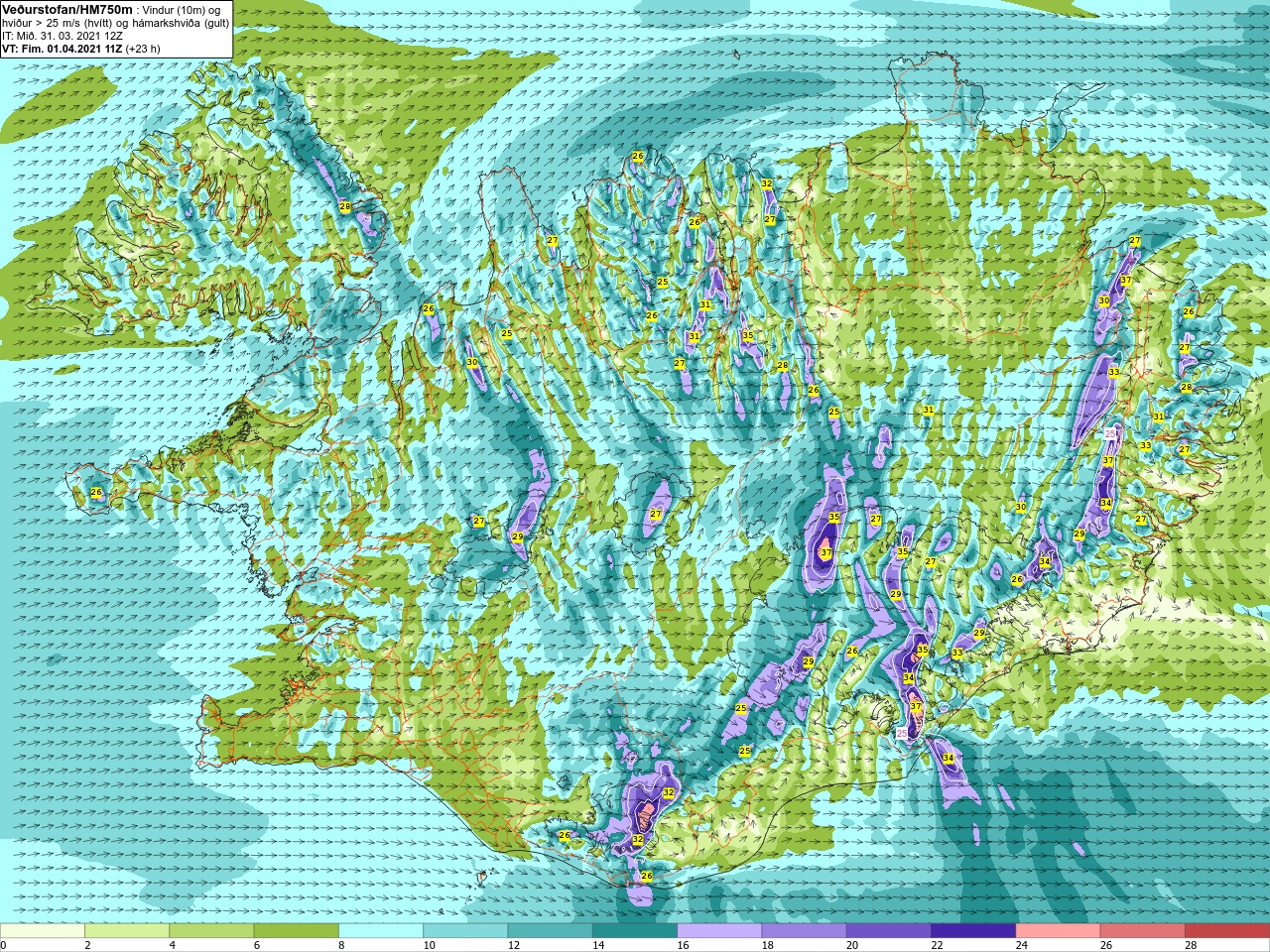The height and width of the screenshot is (952, 1270).
Task: Click the northernmost gust label 26 on the map
Action: tap(638, 156)
